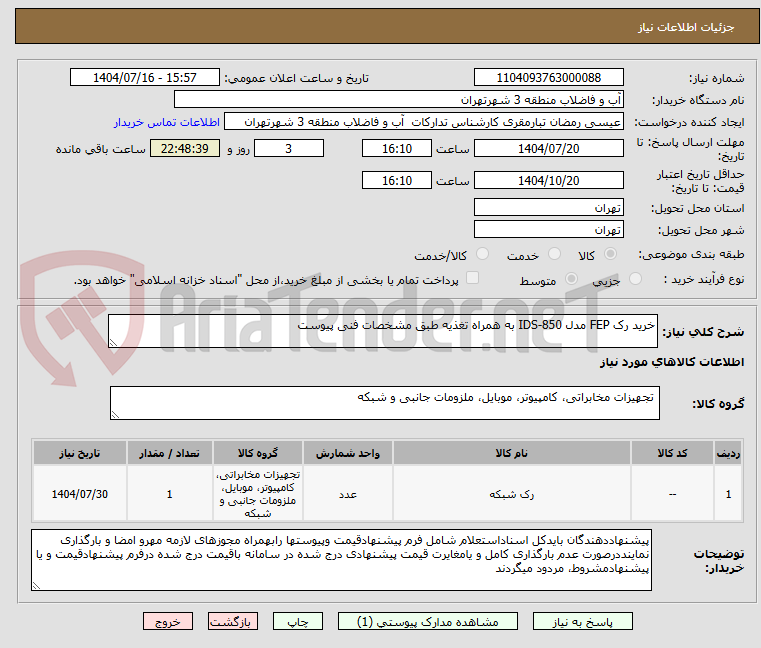The image size is (761, 648).
Task: Click the چاپ print button
Action: tap(298, 621)
